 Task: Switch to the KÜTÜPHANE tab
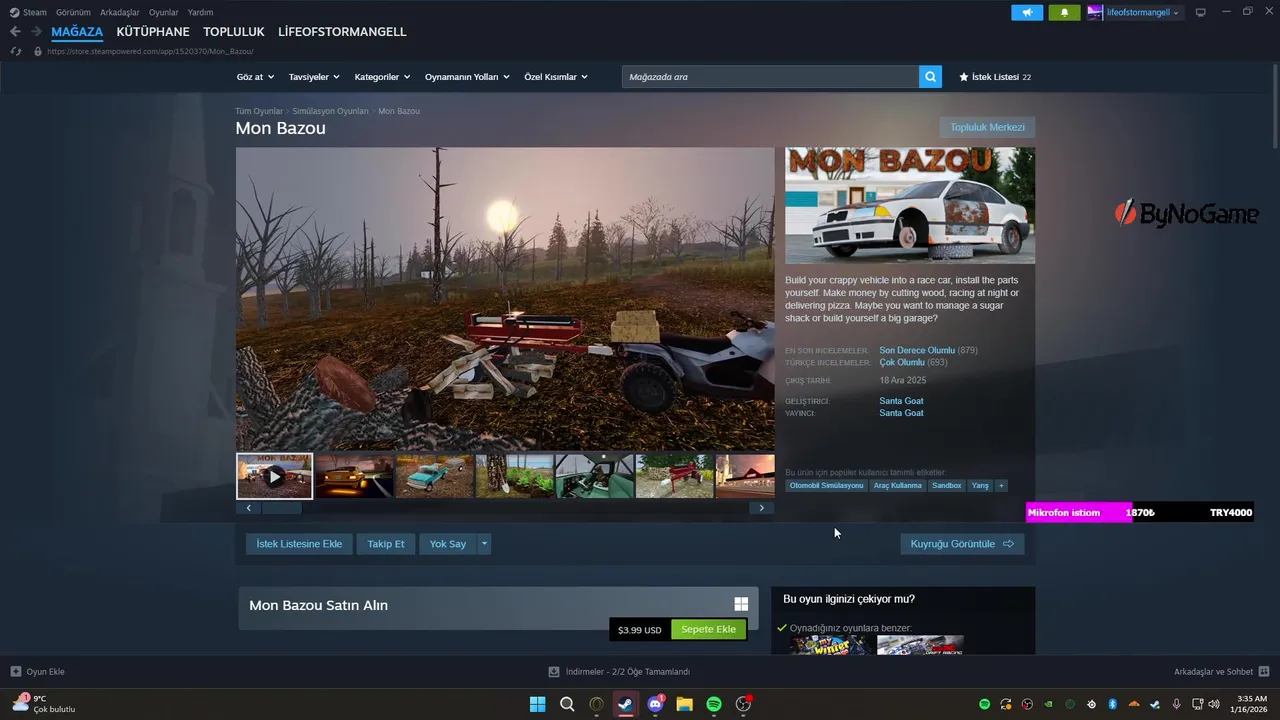pyautogui.click(x=153, y=32)
